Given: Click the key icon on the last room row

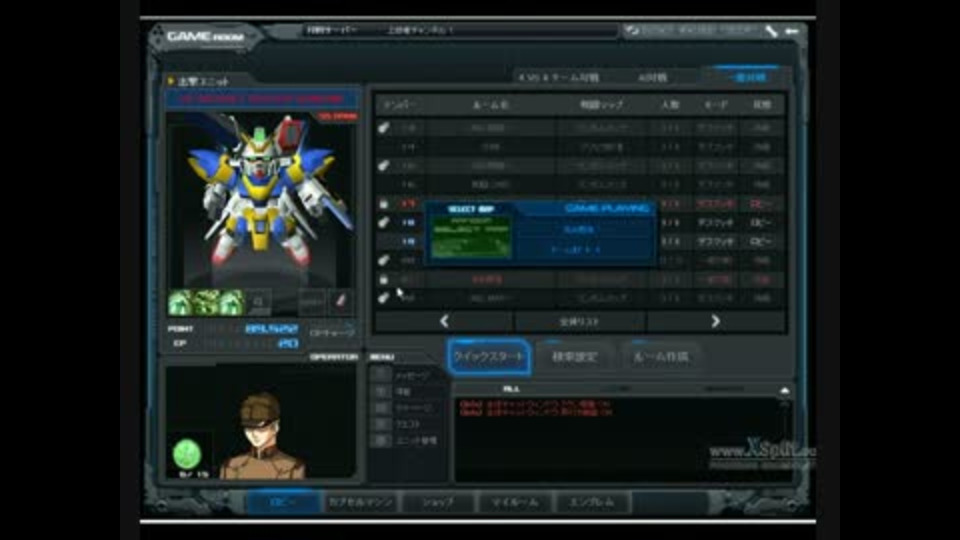Looking at the screenshot, I should [383, 298].
